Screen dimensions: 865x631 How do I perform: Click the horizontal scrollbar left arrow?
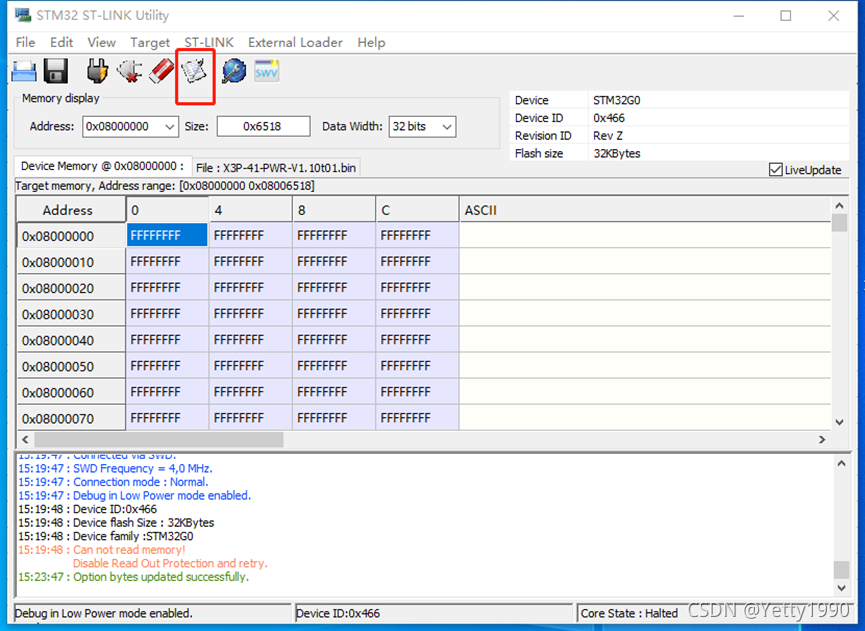(25, 440)
